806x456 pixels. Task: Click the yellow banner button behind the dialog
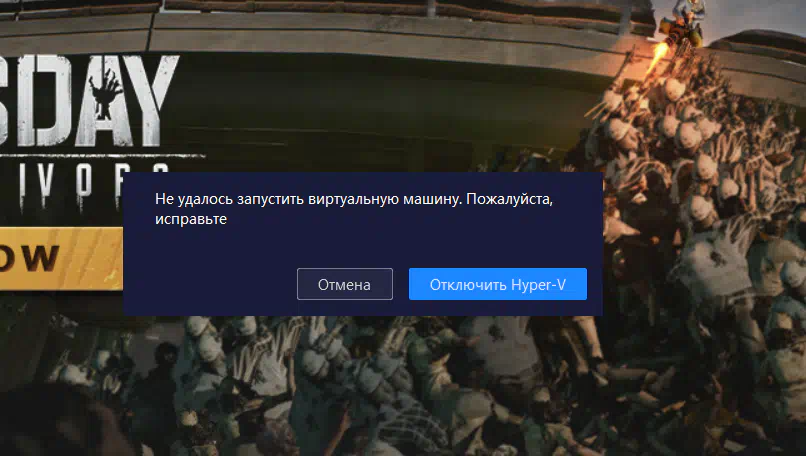pyautogui.click(x=61, y=258)
